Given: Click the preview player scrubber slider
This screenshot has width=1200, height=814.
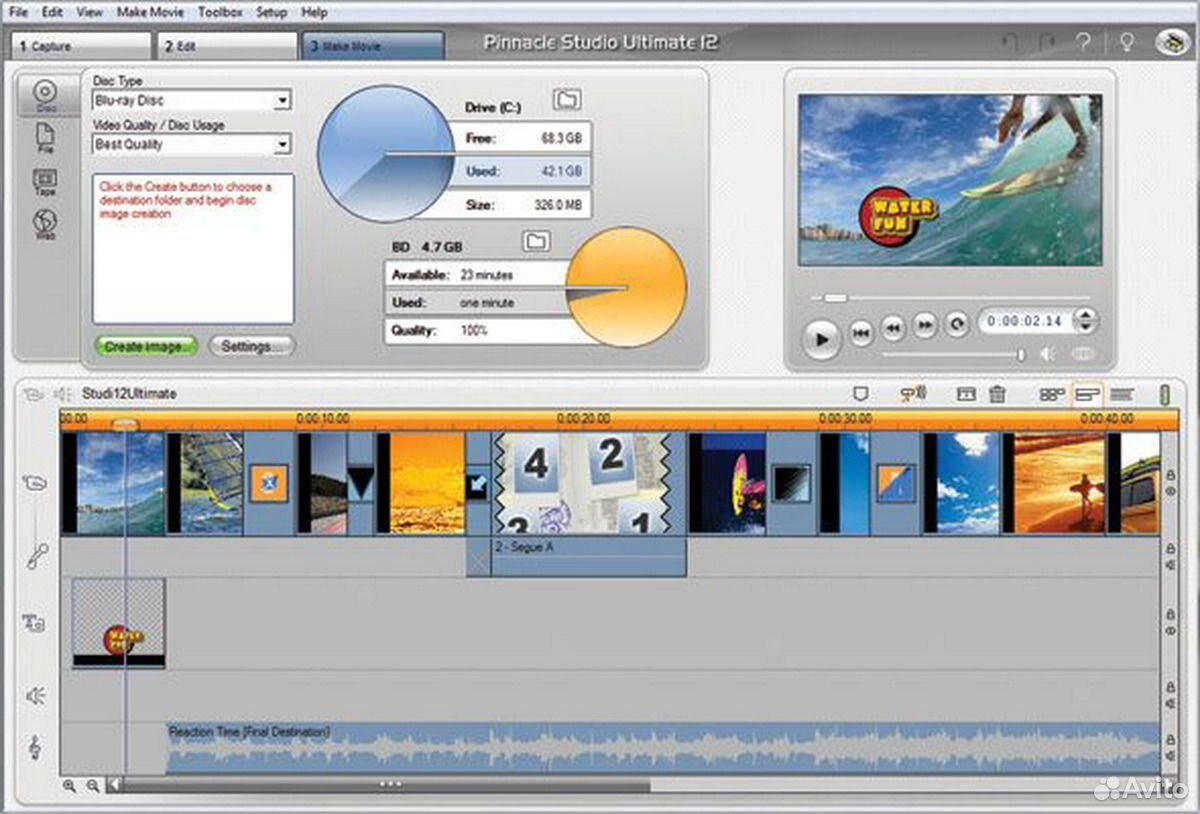Looking at the screenshot, I should point(834,298).
